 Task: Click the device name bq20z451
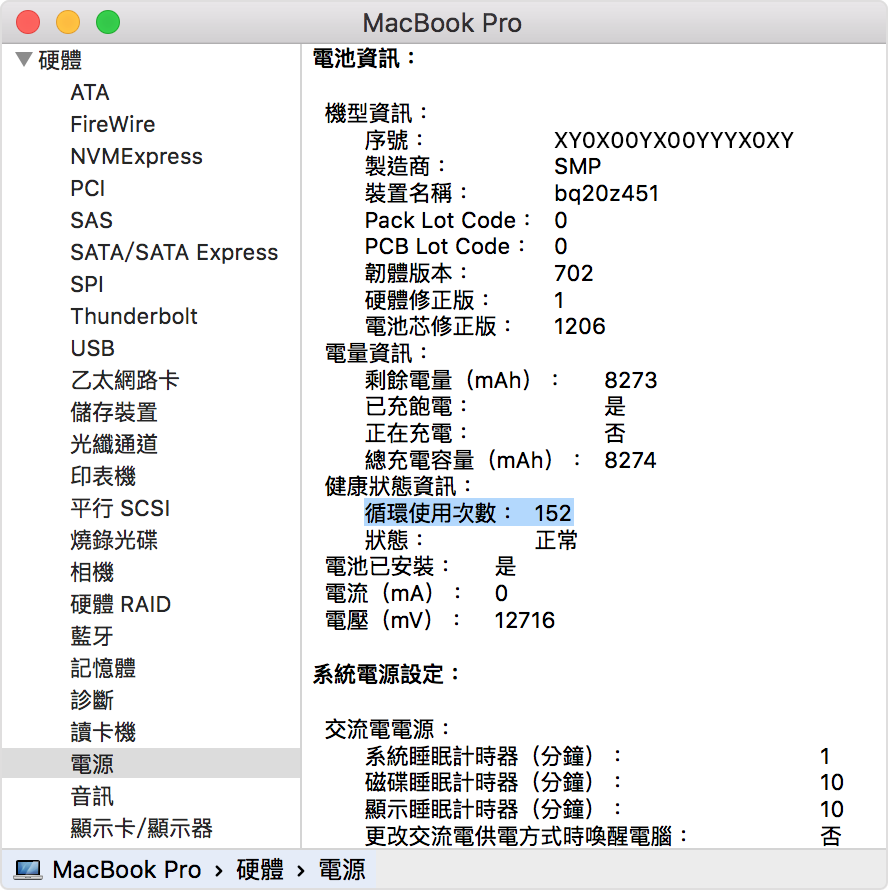[x=606, y=194]
